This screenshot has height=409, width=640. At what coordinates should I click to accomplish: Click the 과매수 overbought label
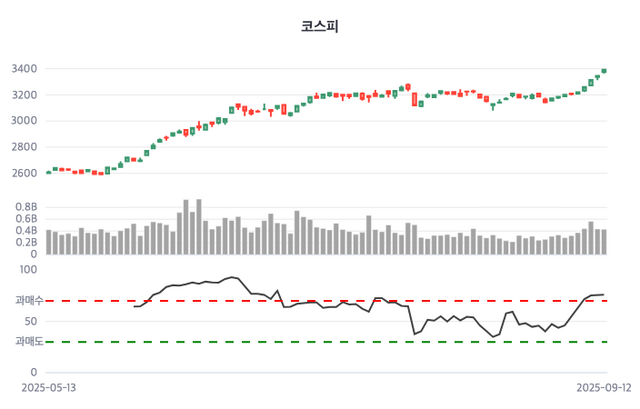(27, 300)
